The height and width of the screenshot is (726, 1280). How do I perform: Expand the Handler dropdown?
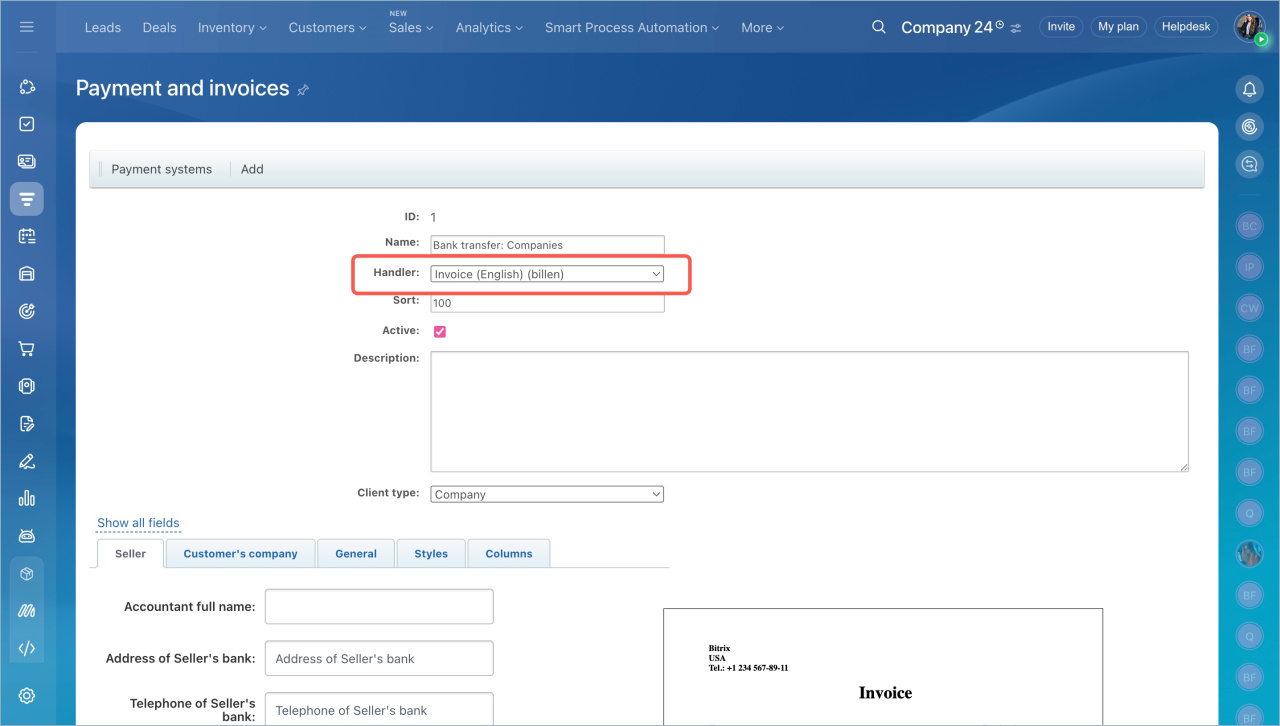pyautogui.click(x=547, y=274)
